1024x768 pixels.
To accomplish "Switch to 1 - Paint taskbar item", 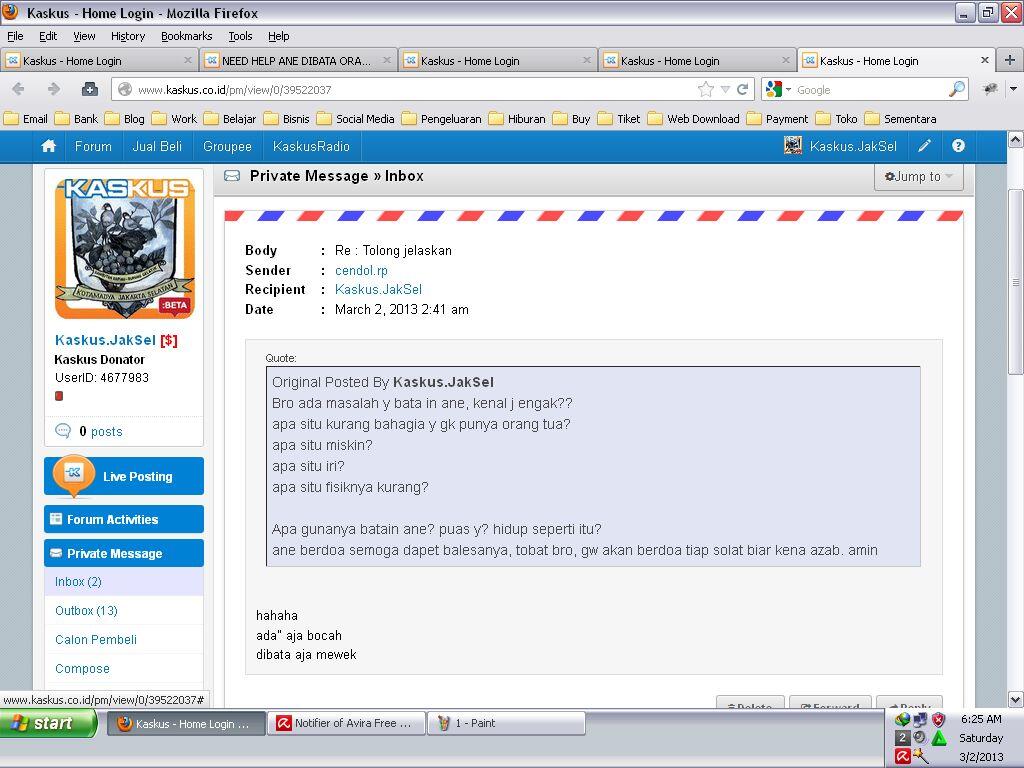I will click(x=506, y=723).
